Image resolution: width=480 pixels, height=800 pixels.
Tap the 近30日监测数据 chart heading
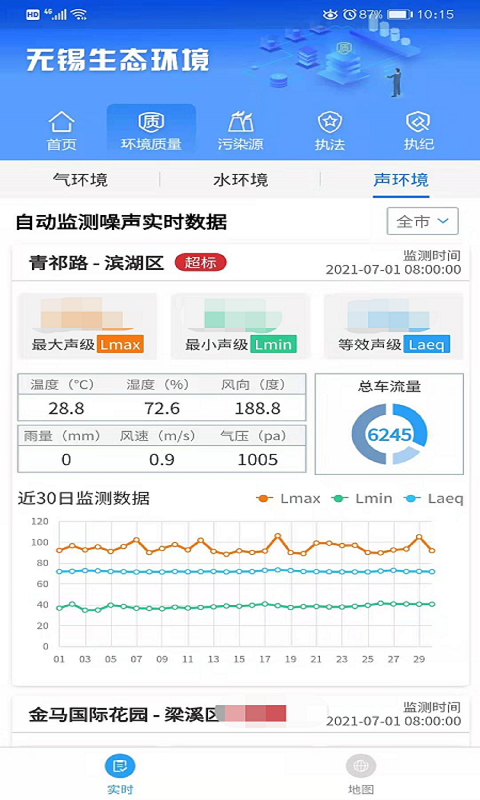[84, 498]
